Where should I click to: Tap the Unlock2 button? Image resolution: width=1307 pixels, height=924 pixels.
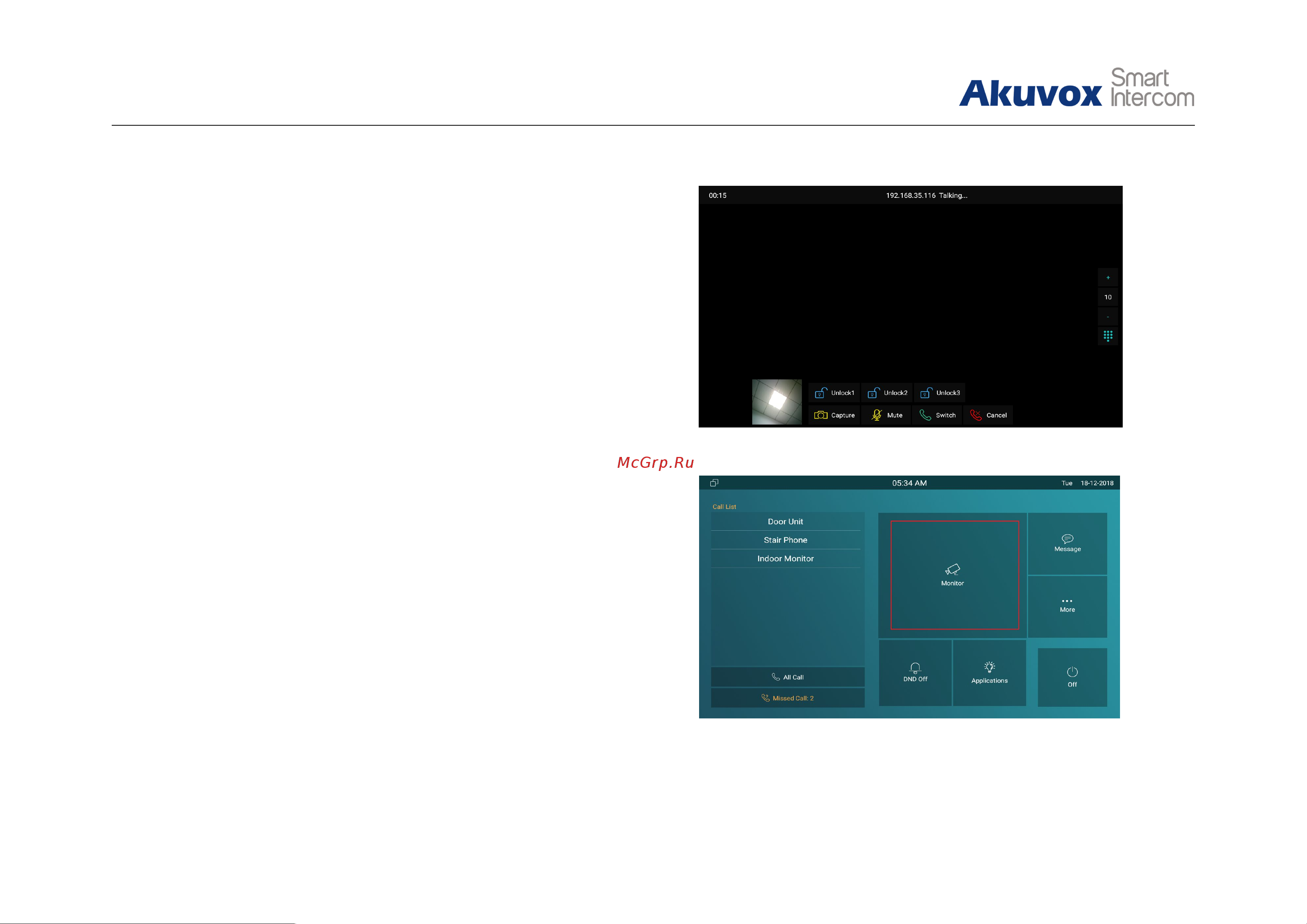(887, 393)
